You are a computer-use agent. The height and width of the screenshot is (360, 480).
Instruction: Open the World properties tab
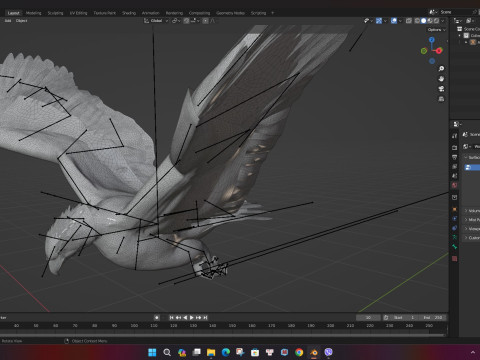(x=455, y=185)
